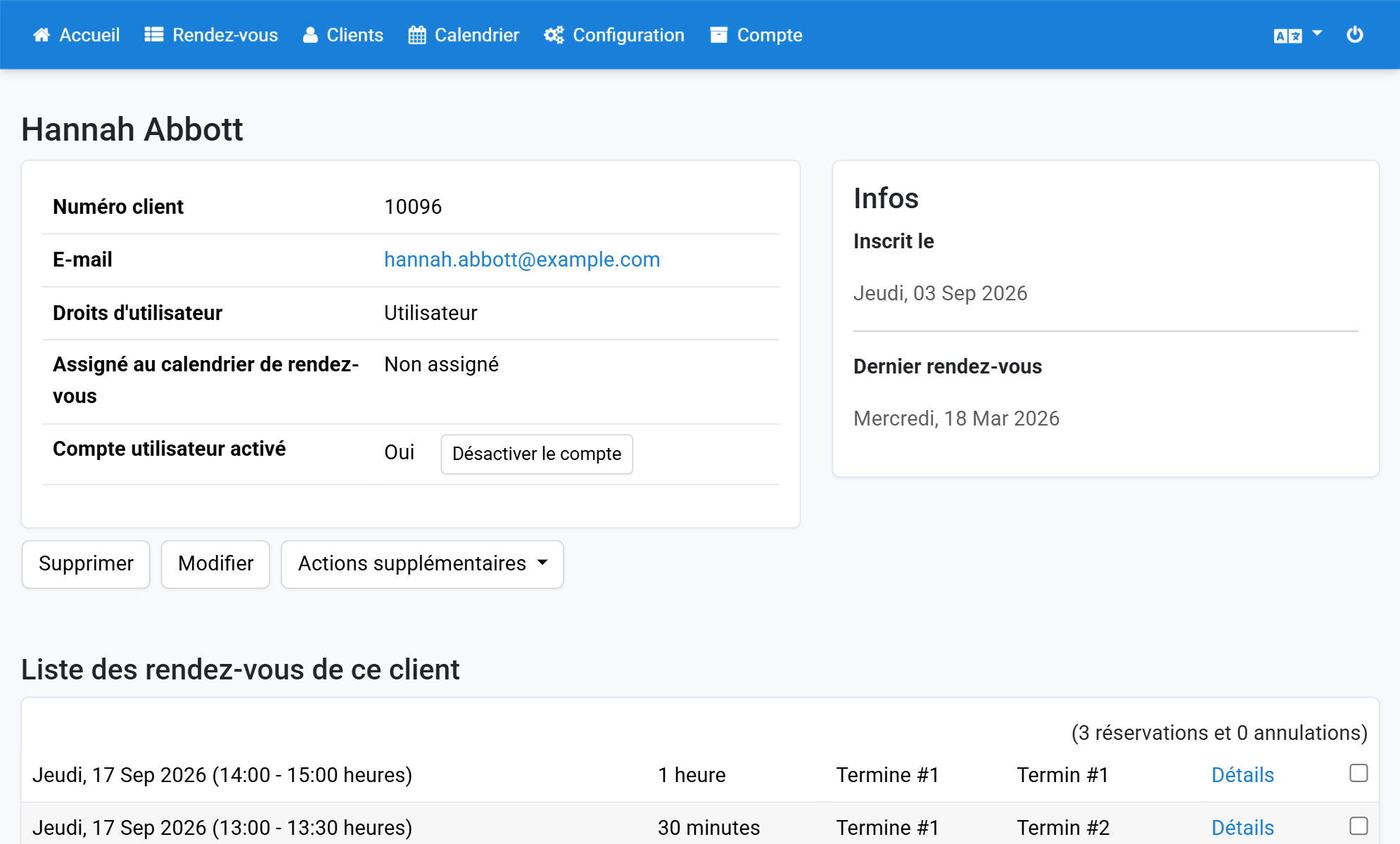1400x844 pixels.
Task: Click the home icon beside Accueil
Action: click(x=42, y=35)
